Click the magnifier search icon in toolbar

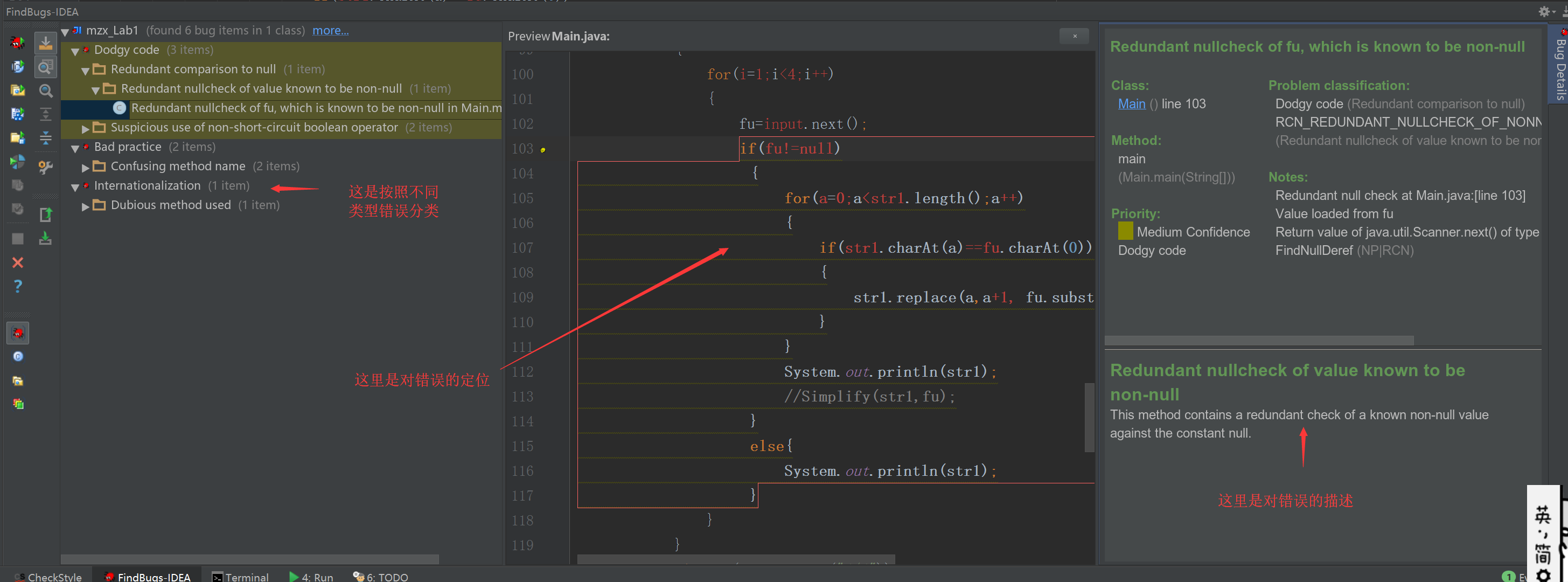pos(46,91)
